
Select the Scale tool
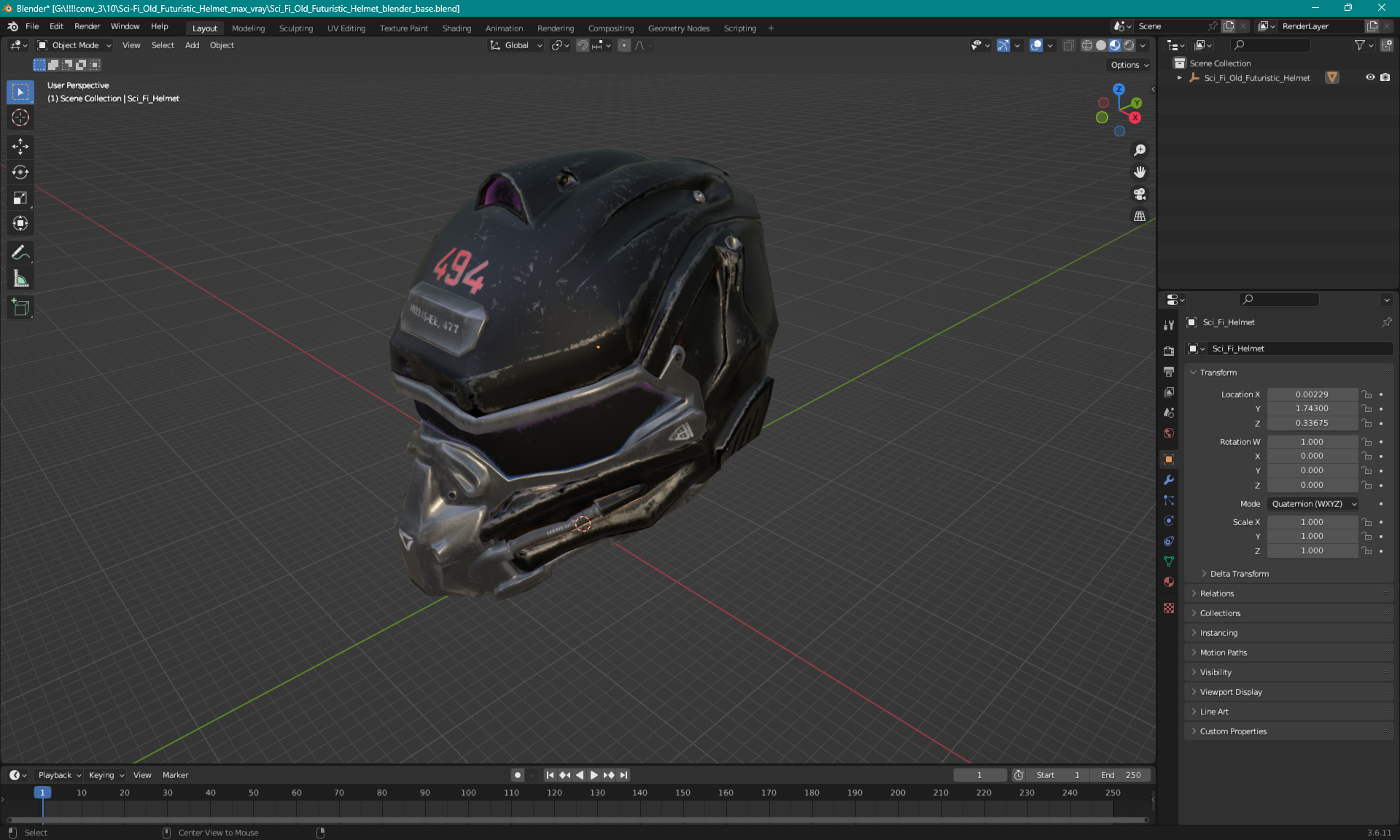click(x=20, y=198)
